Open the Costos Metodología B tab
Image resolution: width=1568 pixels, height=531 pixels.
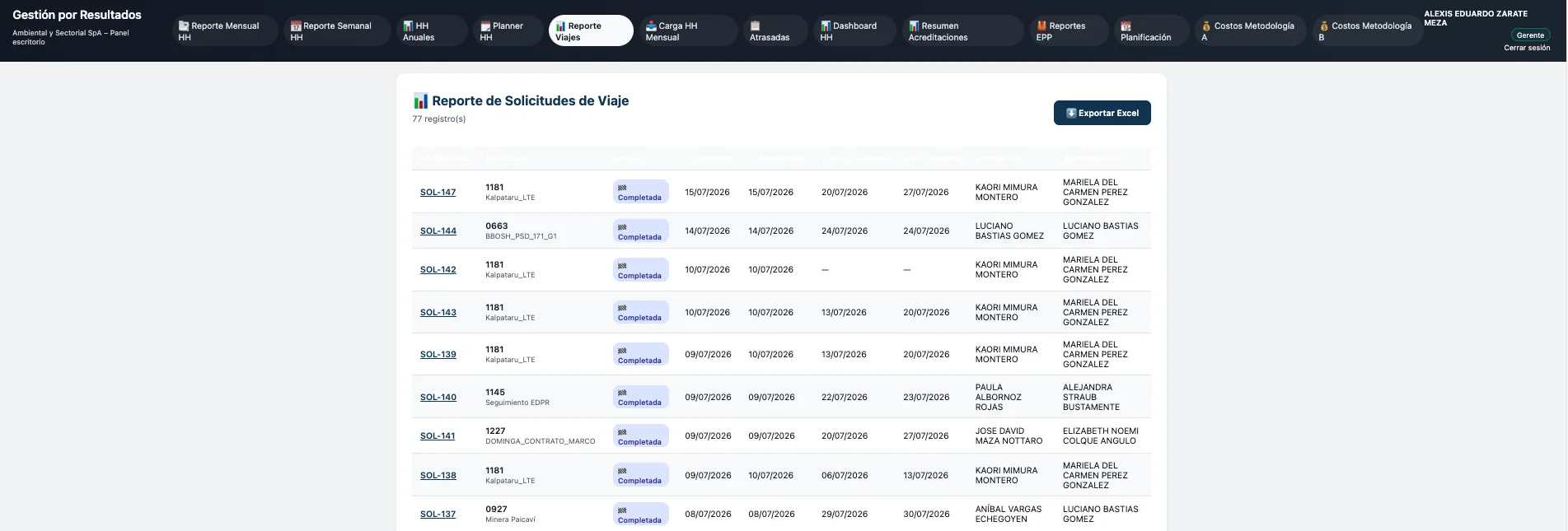coord(1368,31)
